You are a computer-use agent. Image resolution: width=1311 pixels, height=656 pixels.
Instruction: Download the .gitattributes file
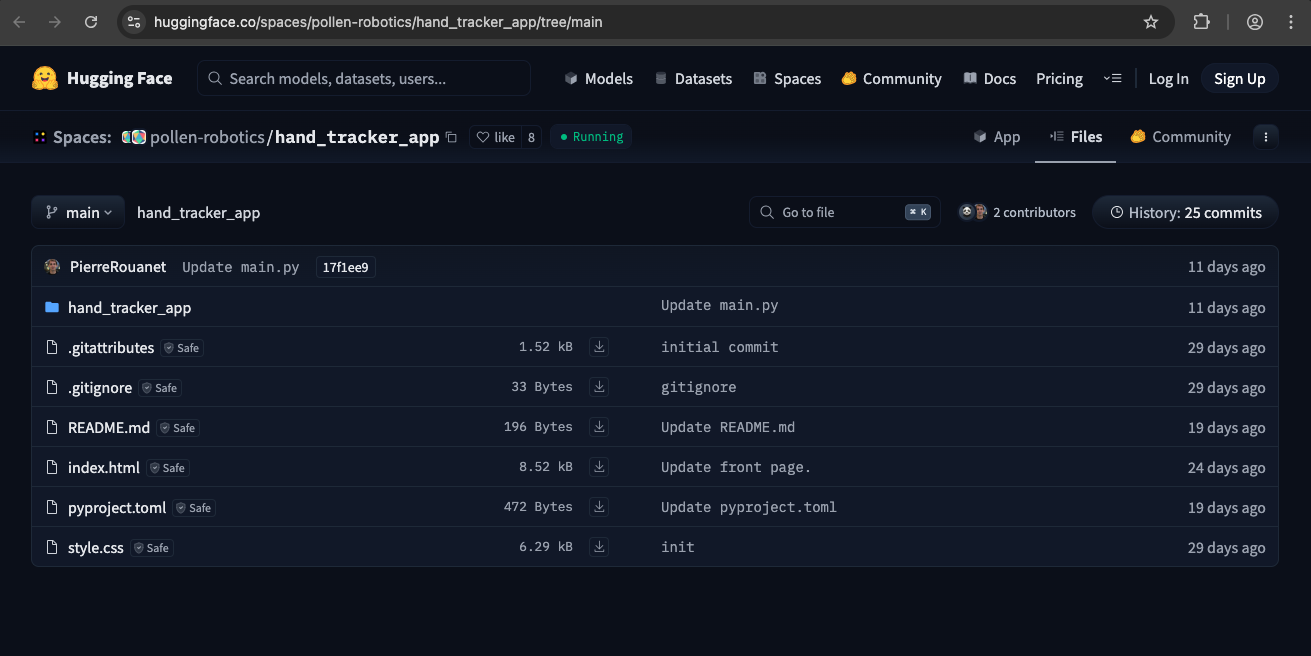tap(599, 347)
